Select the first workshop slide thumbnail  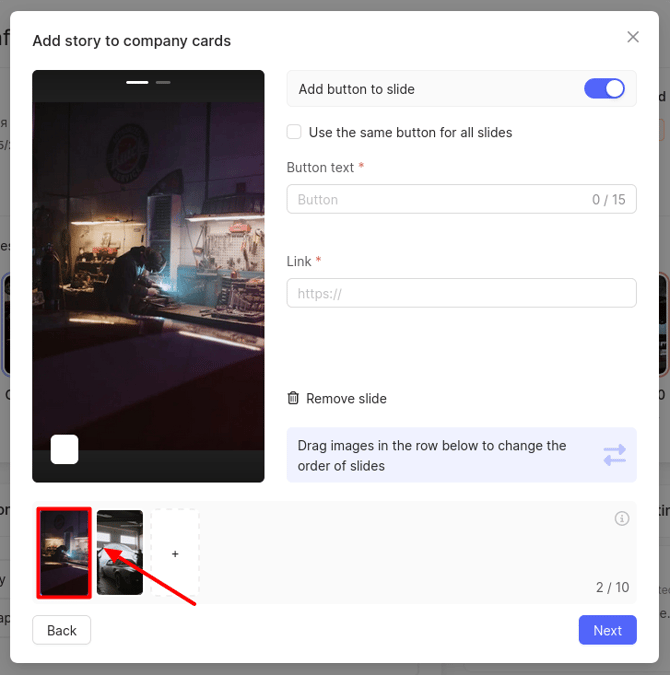tap(64, 553)
